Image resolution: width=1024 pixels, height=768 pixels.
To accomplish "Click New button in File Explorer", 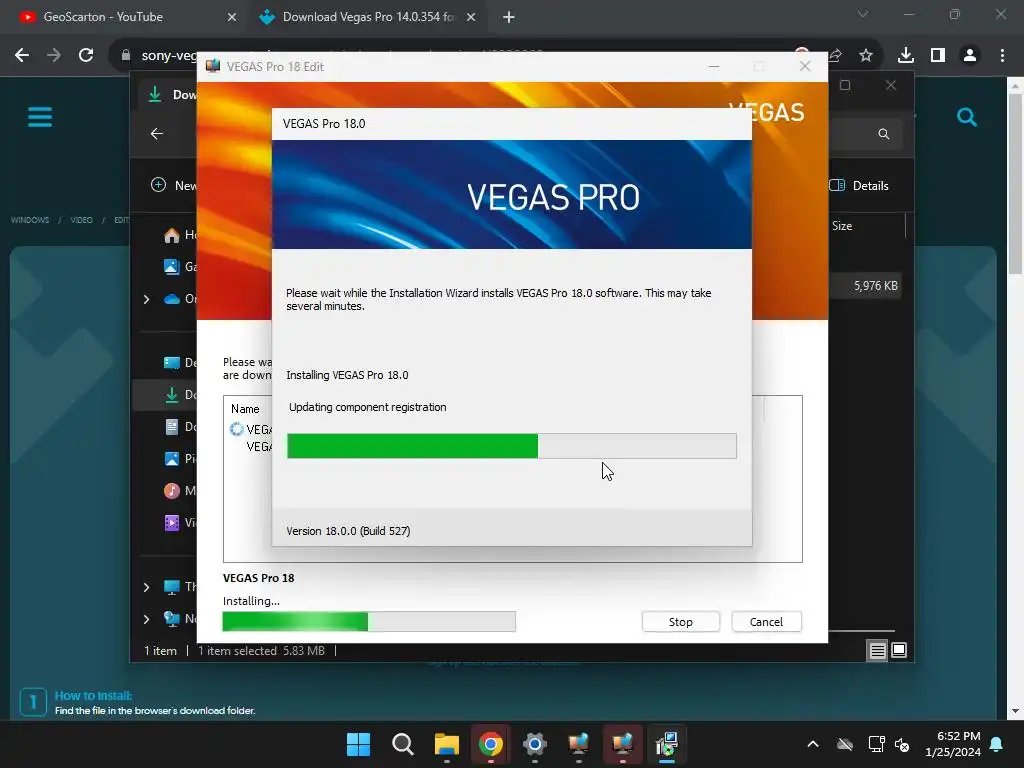I will (x=173, y=185).
